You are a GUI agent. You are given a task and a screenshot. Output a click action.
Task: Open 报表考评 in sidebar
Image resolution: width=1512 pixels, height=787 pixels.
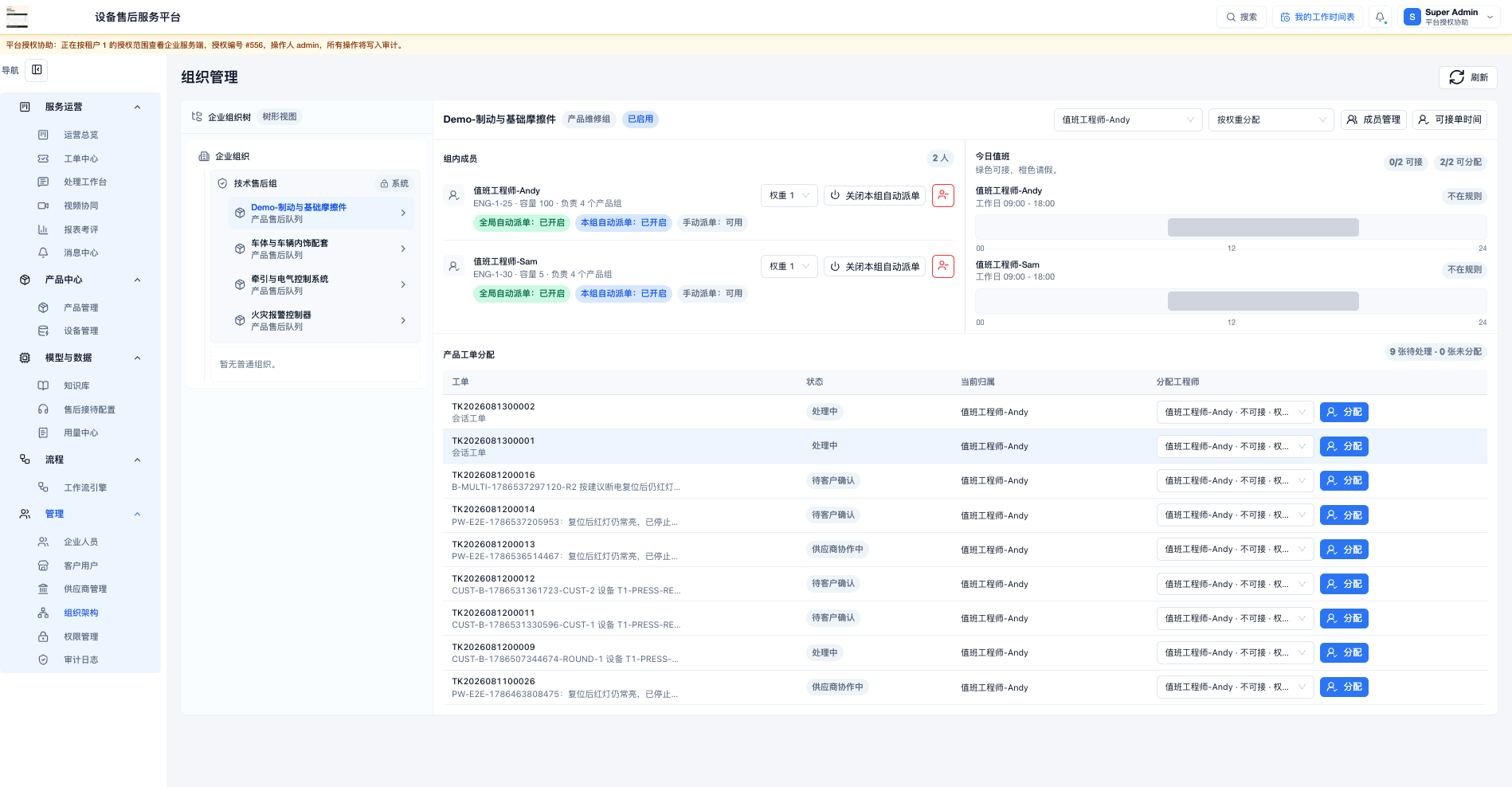click(81, 229)
